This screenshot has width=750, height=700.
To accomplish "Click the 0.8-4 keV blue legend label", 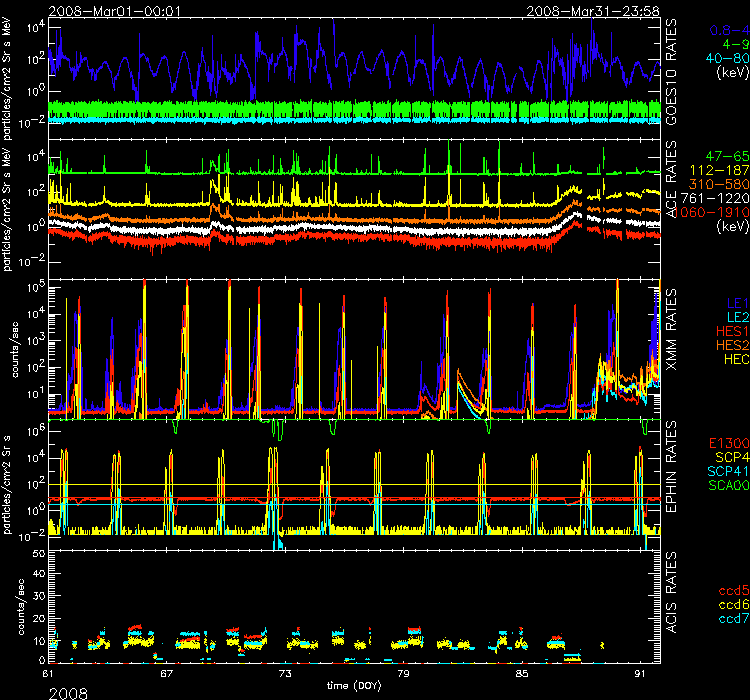I will (726, 31).
